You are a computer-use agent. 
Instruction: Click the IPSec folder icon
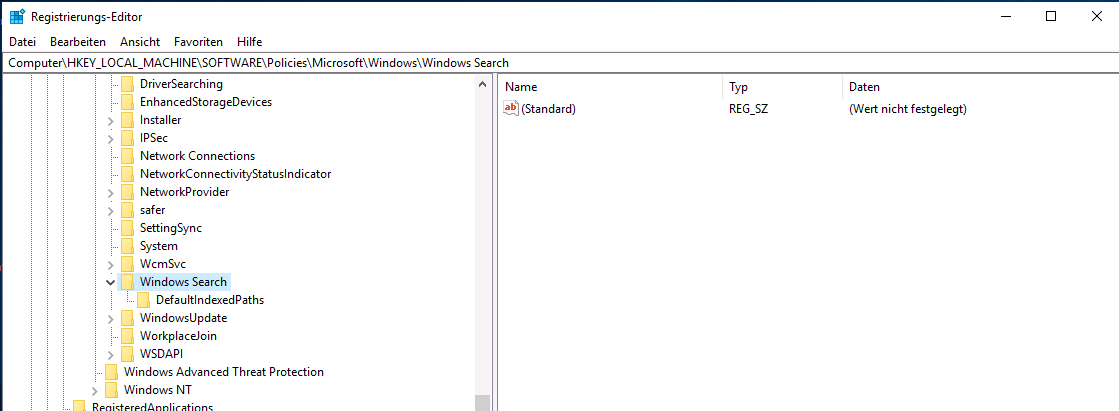pyautogui.click(x=128, y=138)
